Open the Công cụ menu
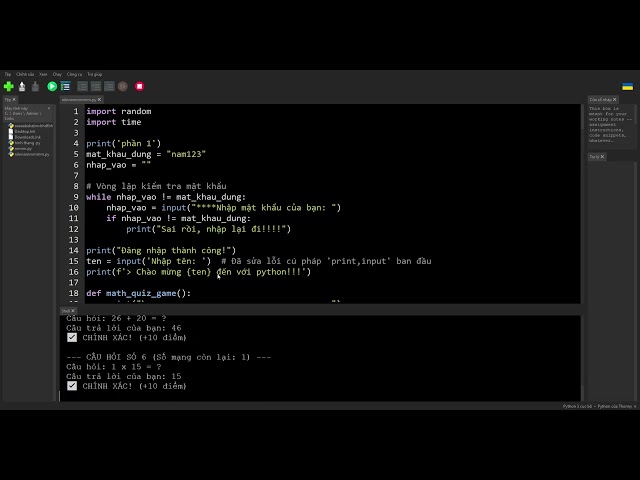Viewport: 640px width, 480px height. [74, 74]
